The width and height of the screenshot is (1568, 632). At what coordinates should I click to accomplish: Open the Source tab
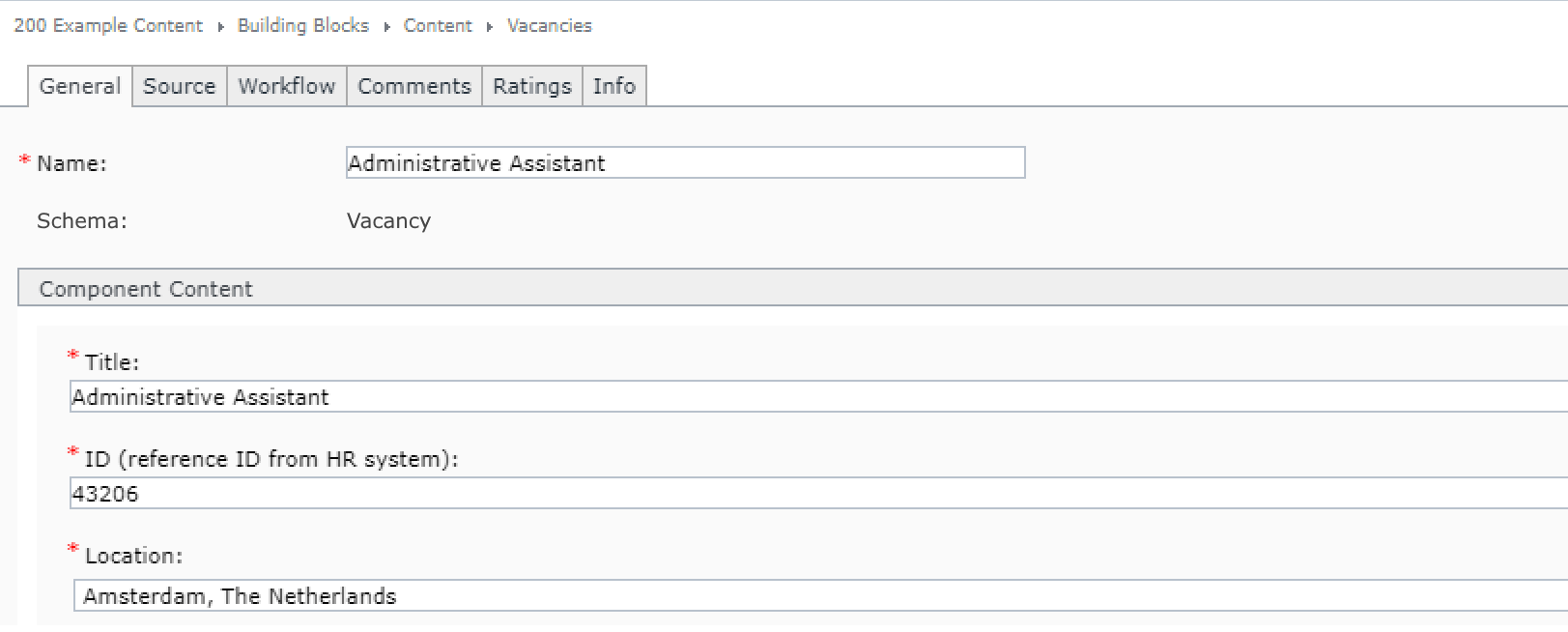pos(180,86)
